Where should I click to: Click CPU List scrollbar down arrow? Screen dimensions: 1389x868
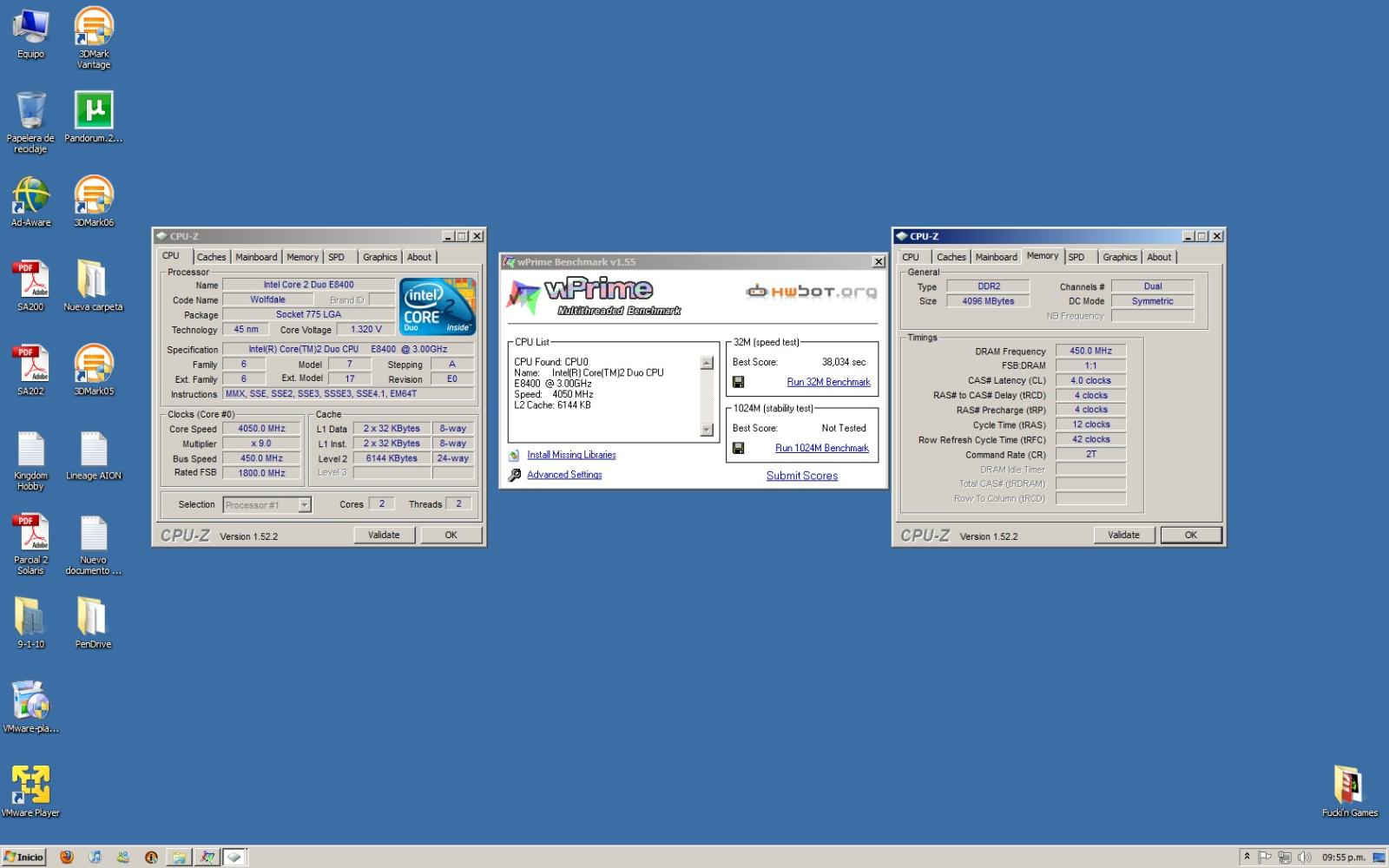tap(707, 429)
